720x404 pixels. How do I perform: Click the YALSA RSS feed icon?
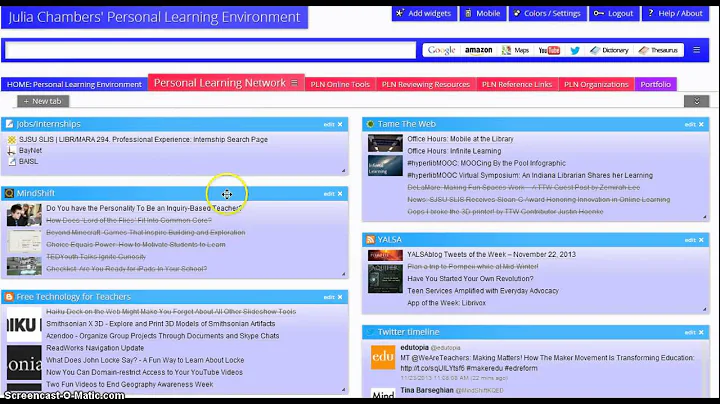[371, 240]
